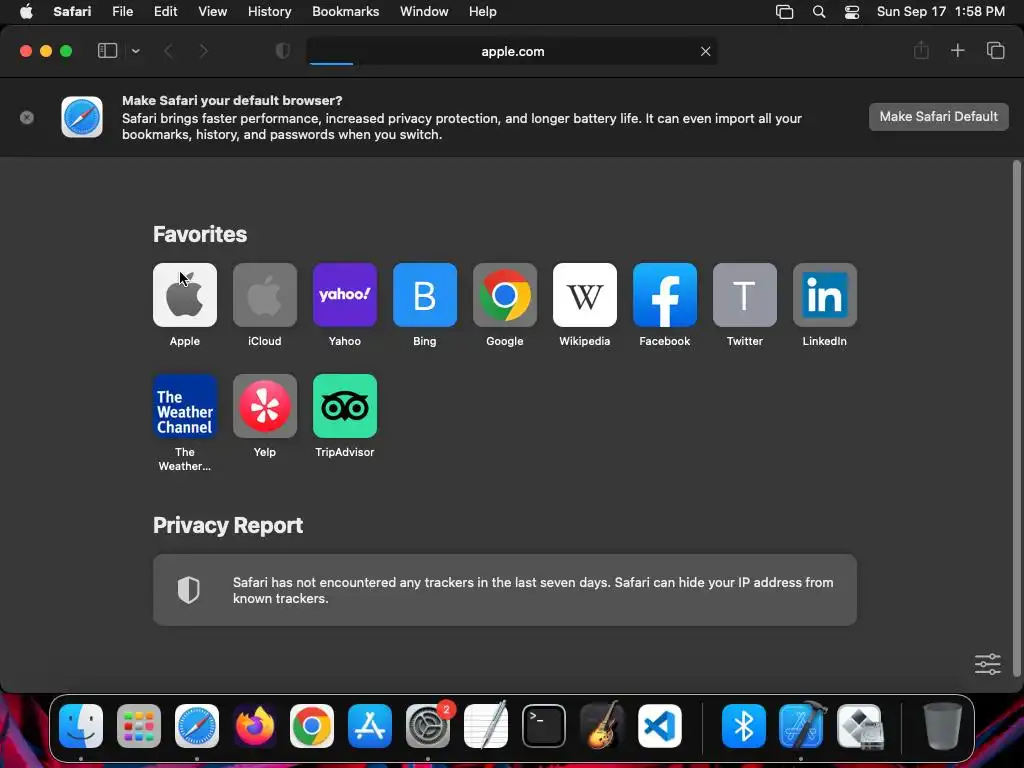Show the tab overview

[x=995, y=50]
